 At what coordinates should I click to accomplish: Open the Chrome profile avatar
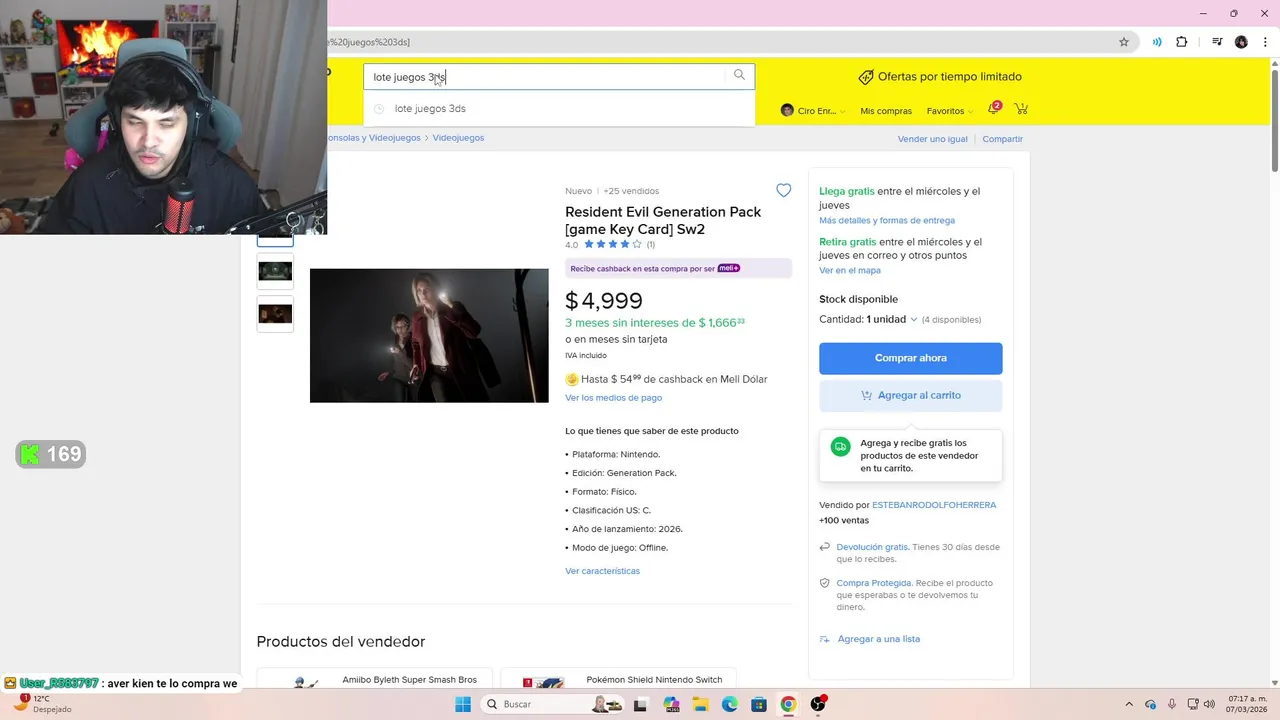(1241, 42)
